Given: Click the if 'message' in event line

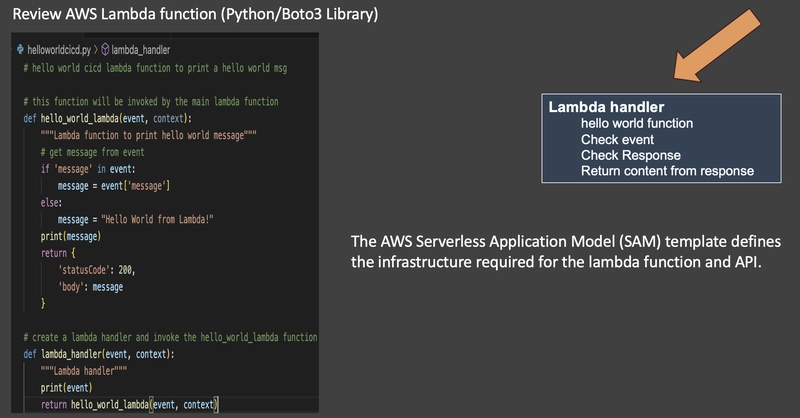Looking at the screenshot, I should [88, 169].
